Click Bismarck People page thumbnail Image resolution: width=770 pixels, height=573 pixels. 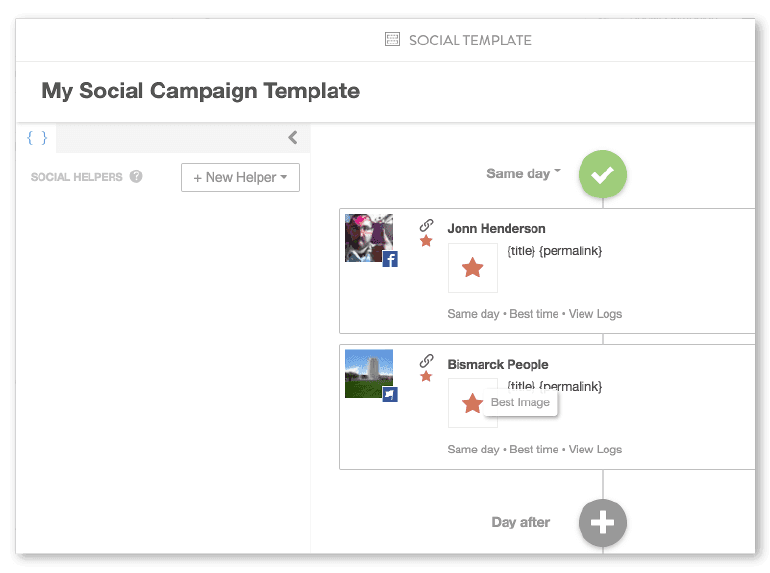click(x=368, y=373)
